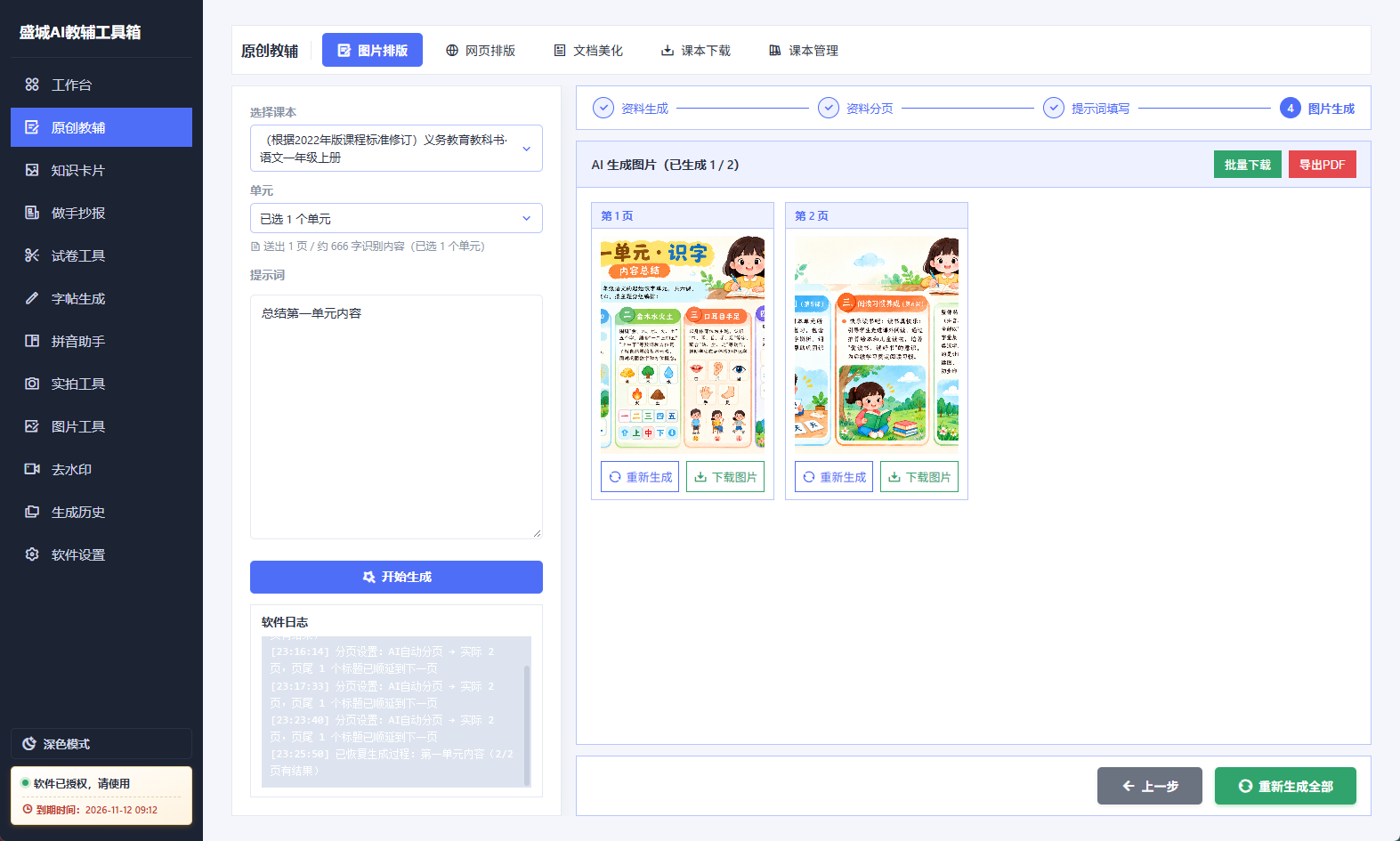This screenshot has width=1400, height=841.
Task: Switch to the 文档美化 tab
Action: (588, 50)
